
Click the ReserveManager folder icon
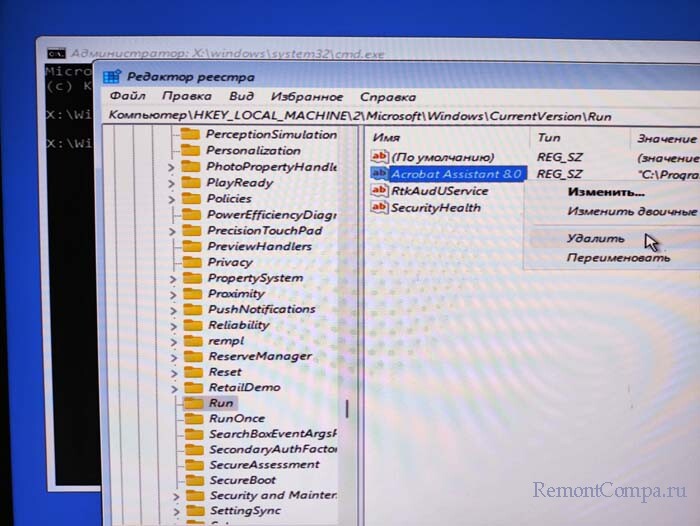click(194, 356)
